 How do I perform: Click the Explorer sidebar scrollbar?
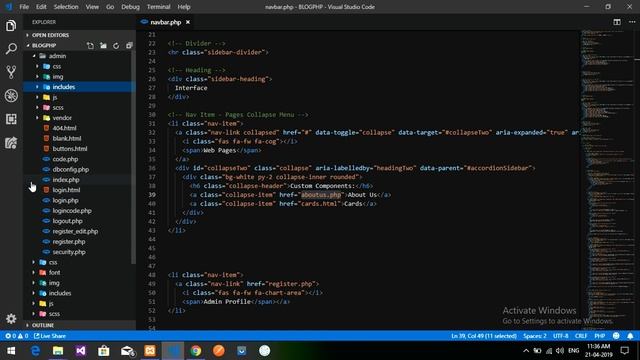tap(133, 159)
